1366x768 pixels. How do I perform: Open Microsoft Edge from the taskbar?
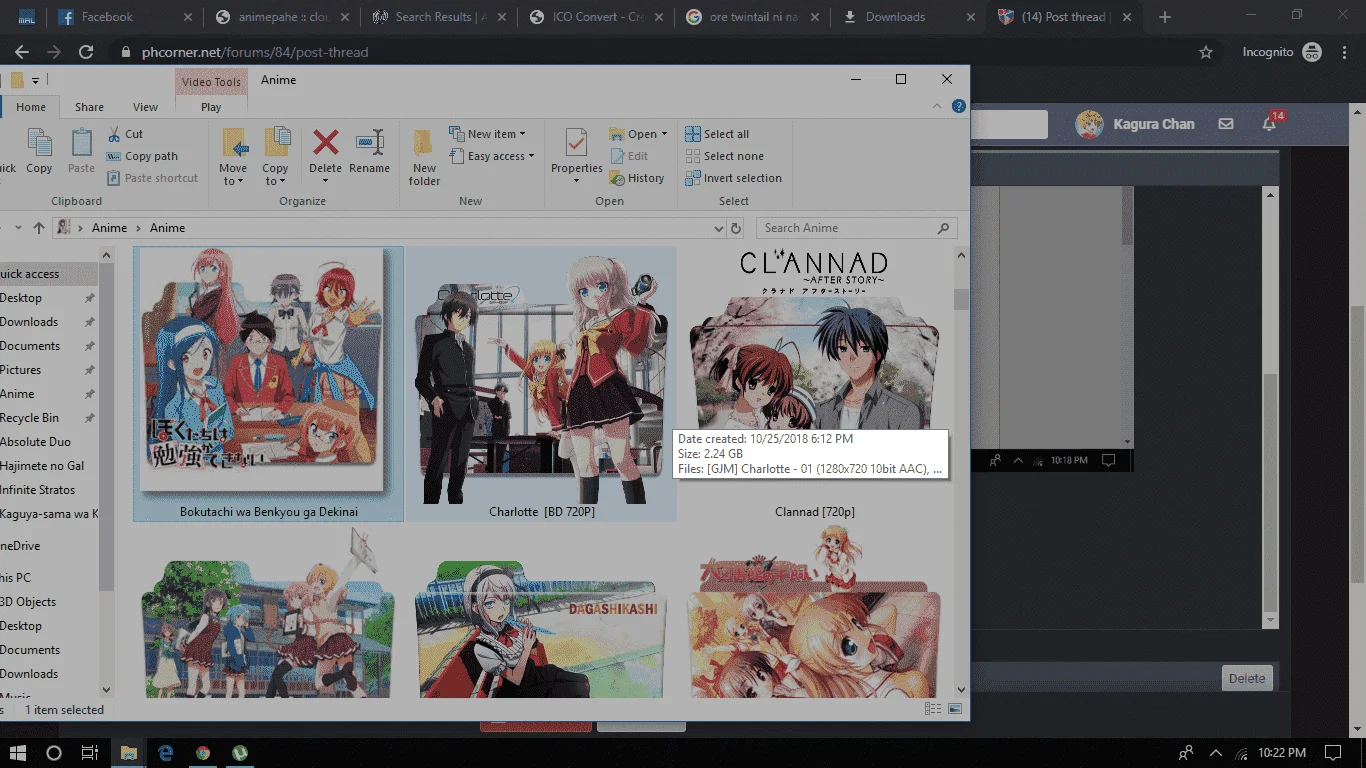(166, 752)
